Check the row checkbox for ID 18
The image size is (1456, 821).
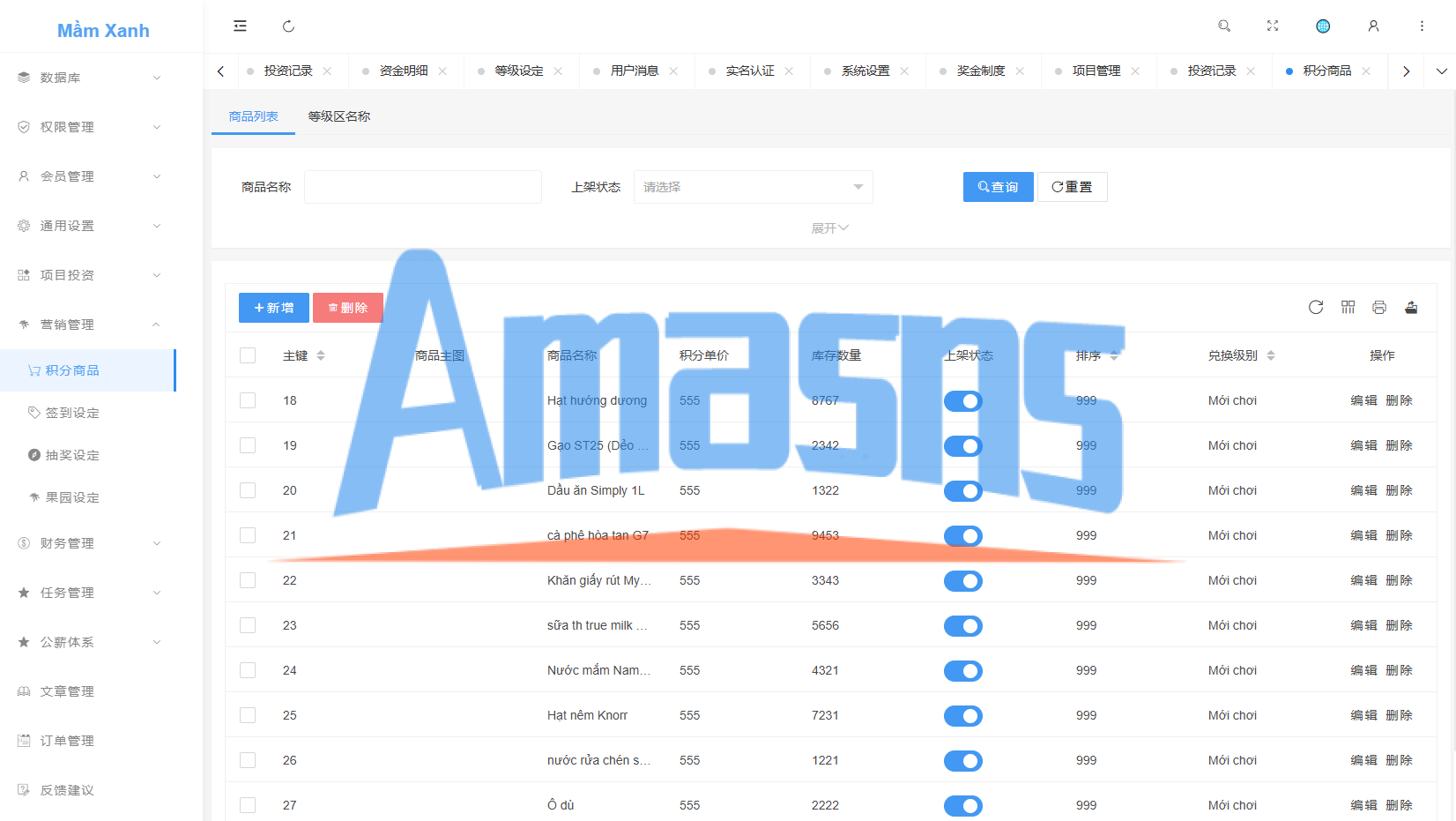(248, 400)
